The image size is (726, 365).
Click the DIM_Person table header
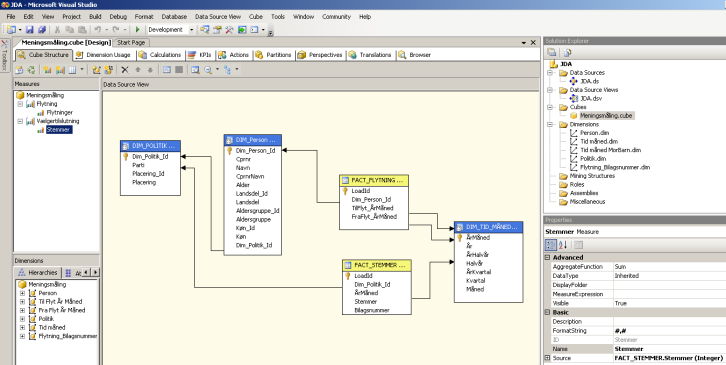click(x=253, y=140)
